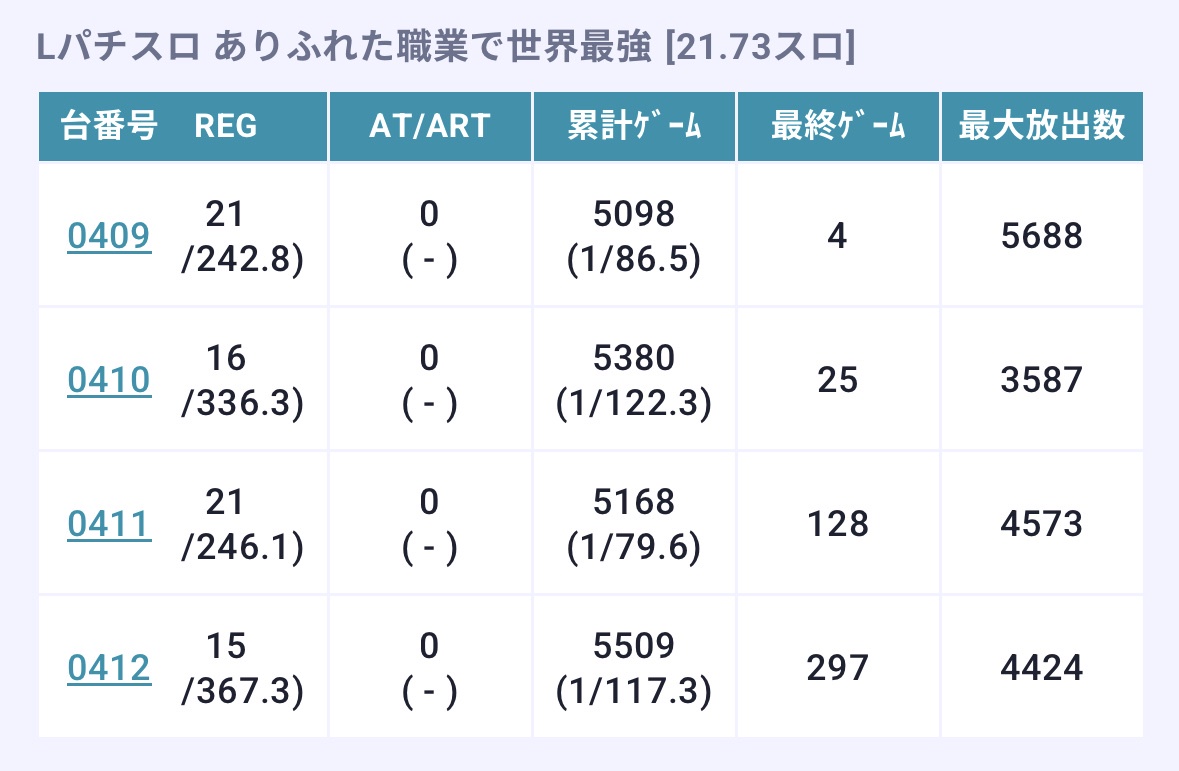Click REG count 16 for machine 0410

226,358
